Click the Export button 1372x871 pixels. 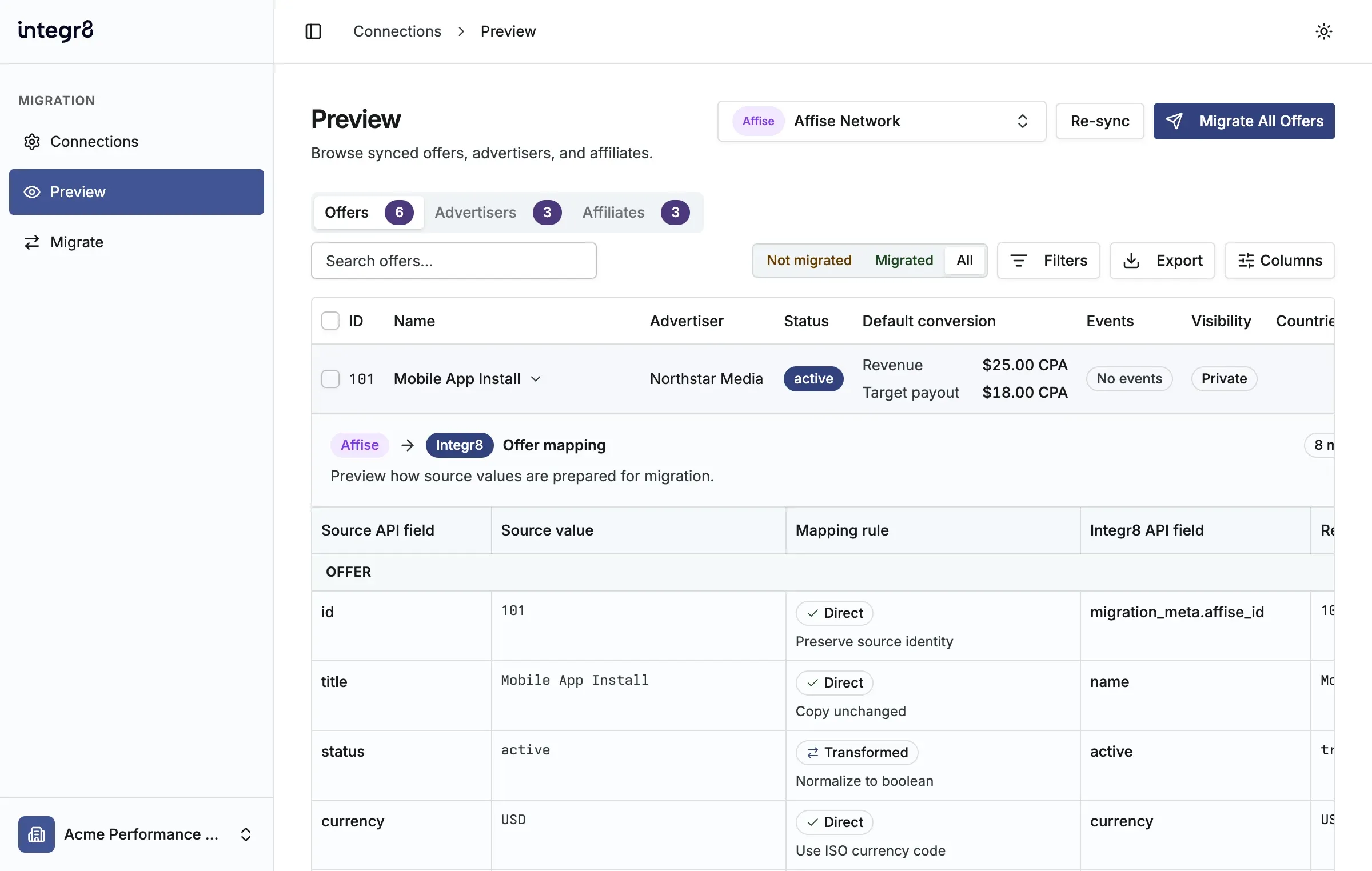click(x=1162, y=261)
